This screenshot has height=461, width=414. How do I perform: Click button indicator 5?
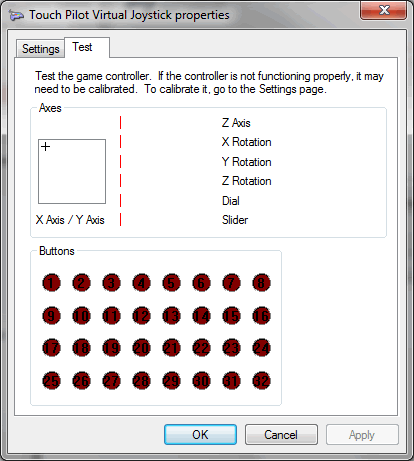171,283
